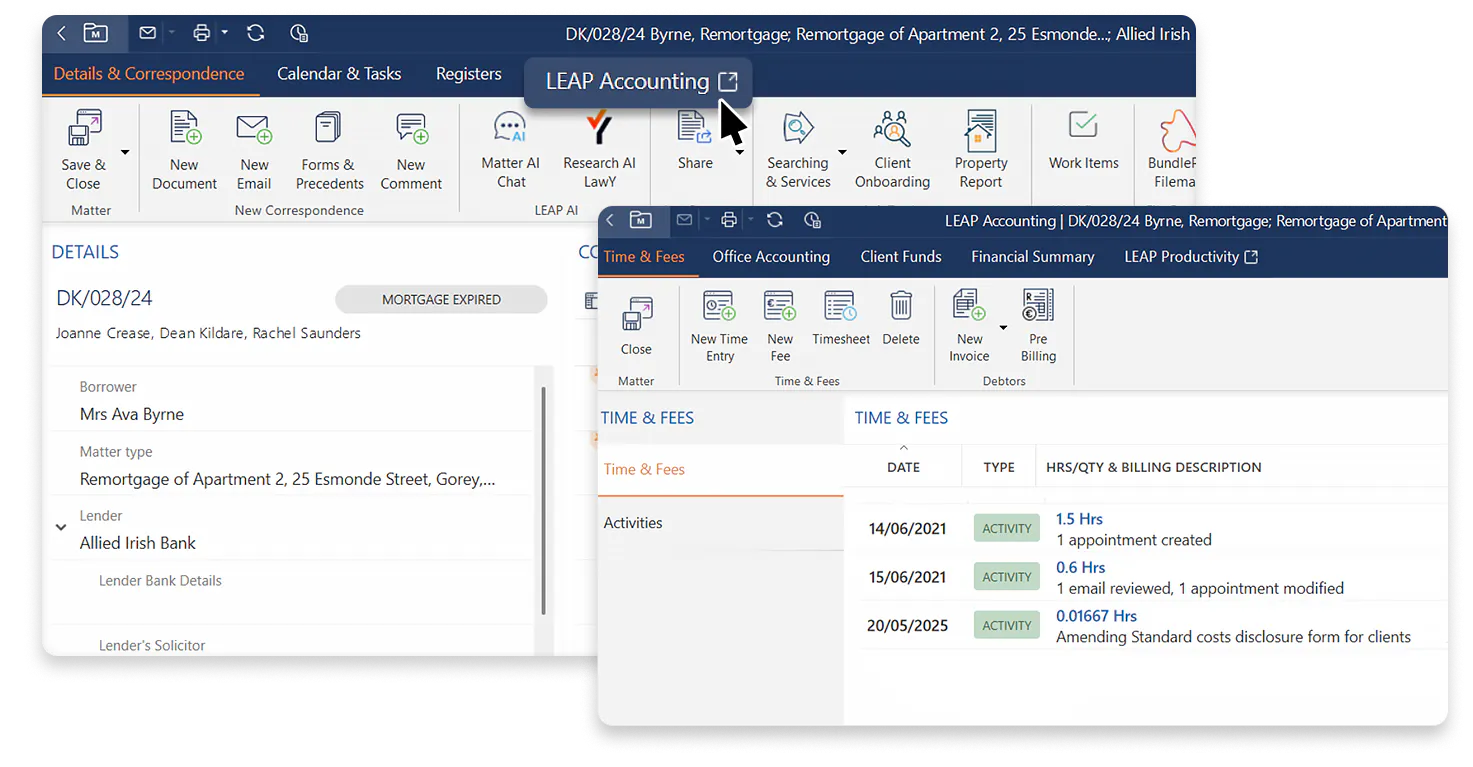Expand the Save & Close dropdown arrow
Image resolution: width=1473 pixels, height=767 pixels.
(125, 152)
